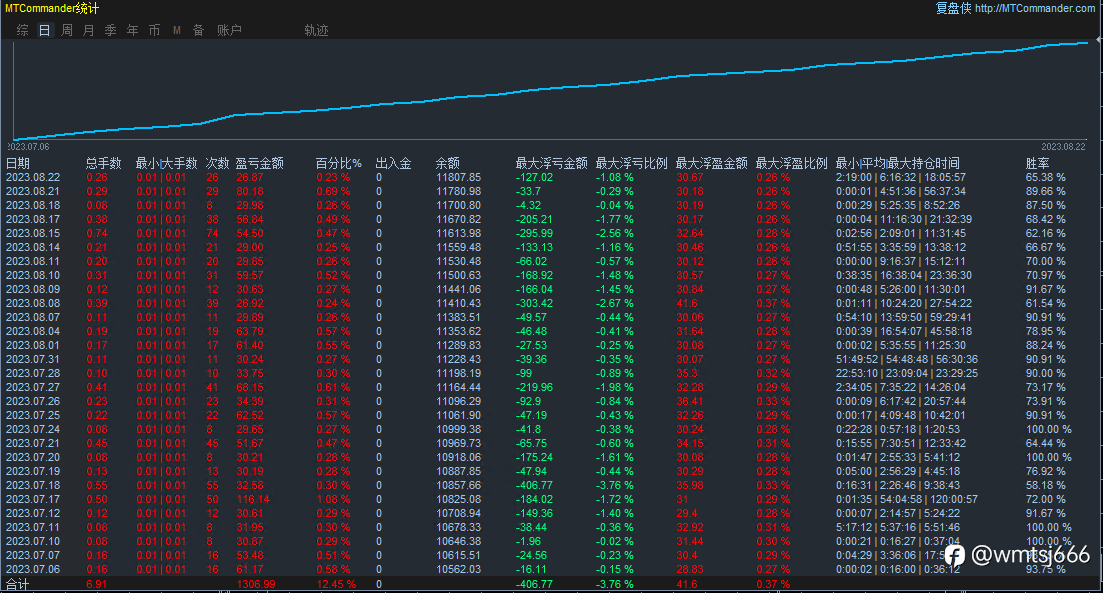
Task: Click the floating loss value -303.42
Action: (535, 303)
